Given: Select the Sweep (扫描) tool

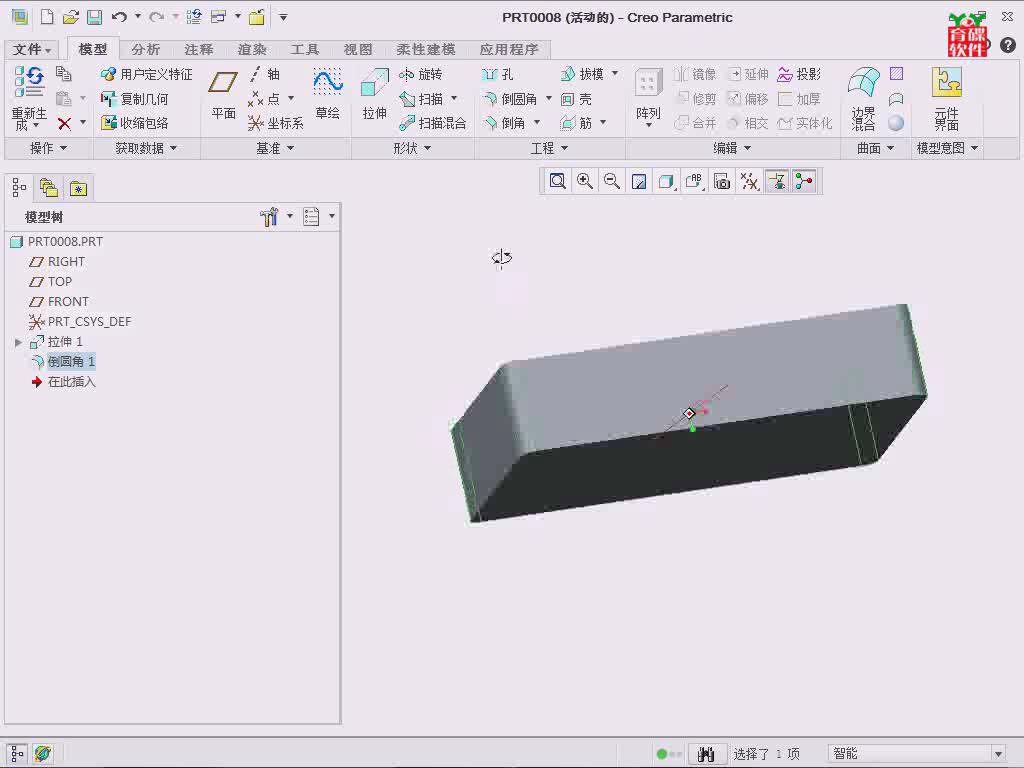Looking at the screenshot, I should coord(422,99).
